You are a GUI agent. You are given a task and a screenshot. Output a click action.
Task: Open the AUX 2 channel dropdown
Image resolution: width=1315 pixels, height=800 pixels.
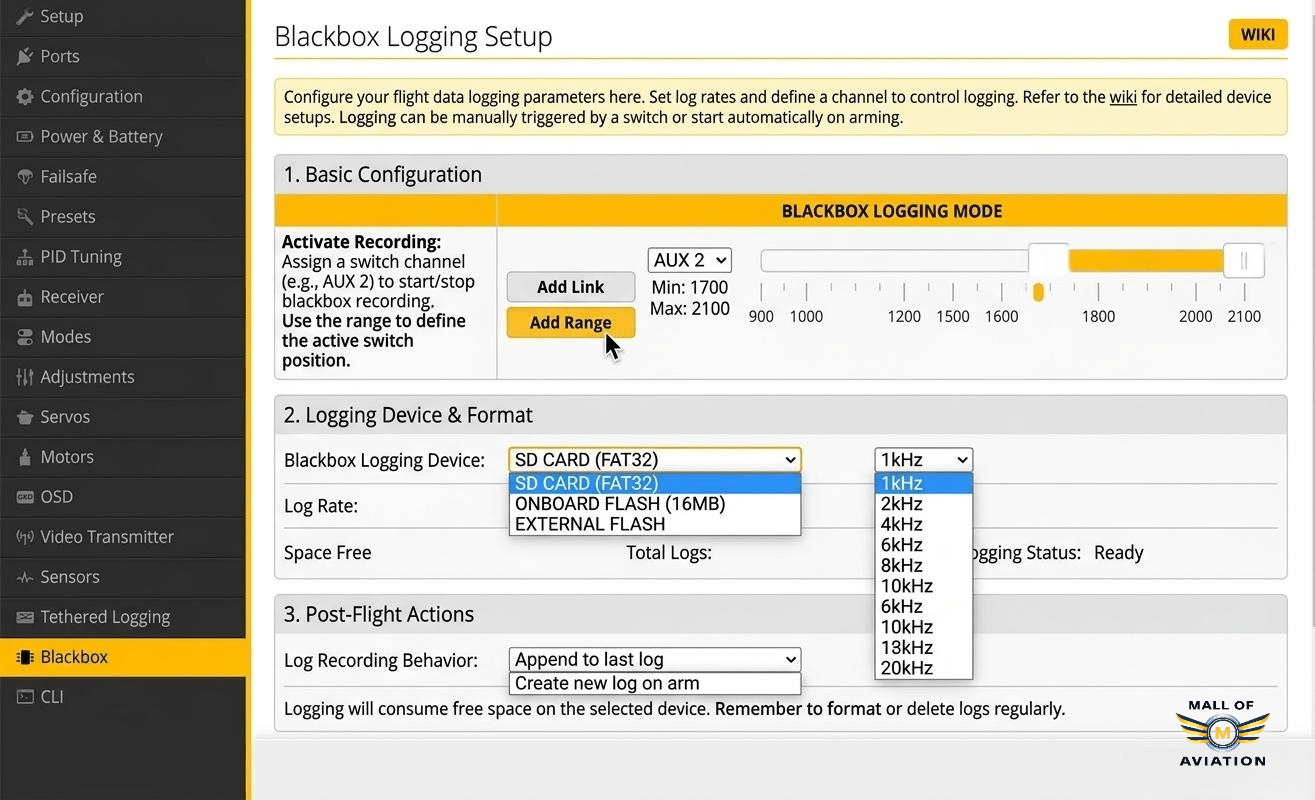click(x=689, y=260)
